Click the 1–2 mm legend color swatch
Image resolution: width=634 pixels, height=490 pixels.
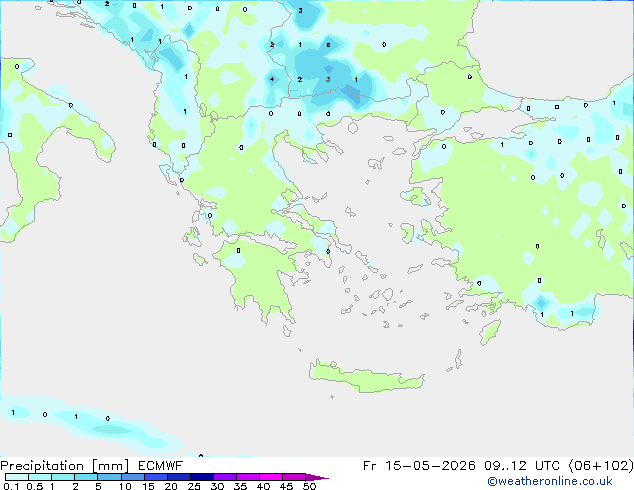pyautogui.click(x=63, y=477)
